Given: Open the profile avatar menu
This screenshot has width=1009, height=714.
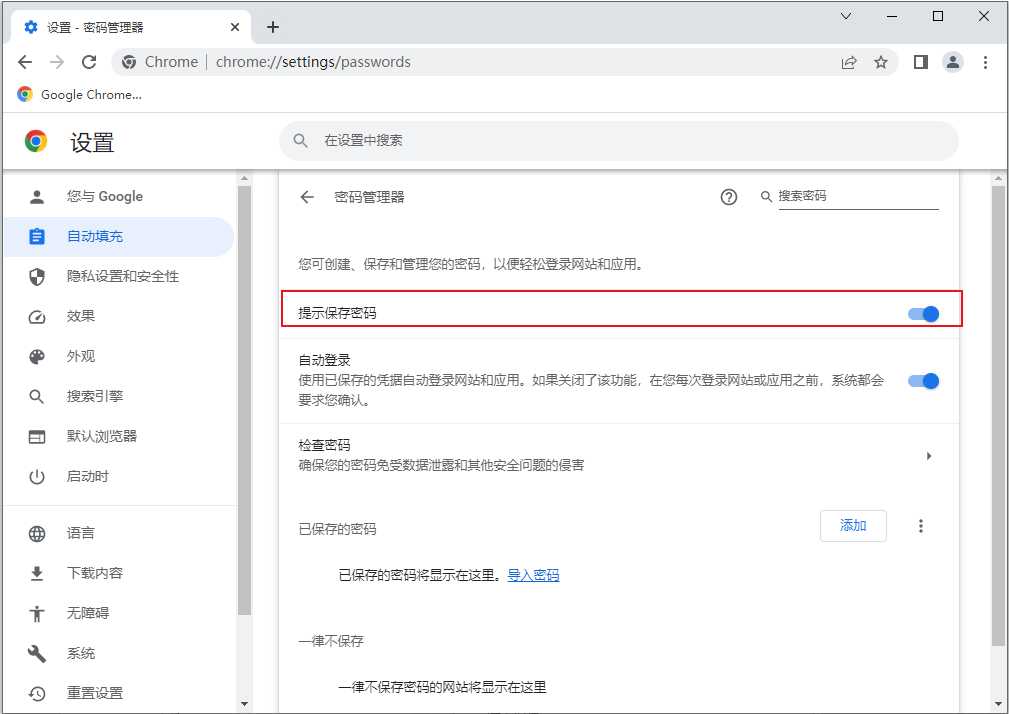Looking at the screenshot, I should [x=953, y=62].
